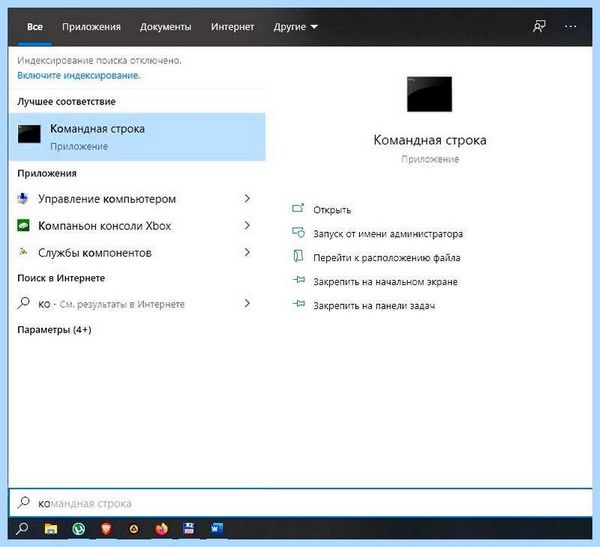This screenshot has height=547, width=600.
Task: Click the magnifier icon beside web result ко
Action: [x=23, y=303]
